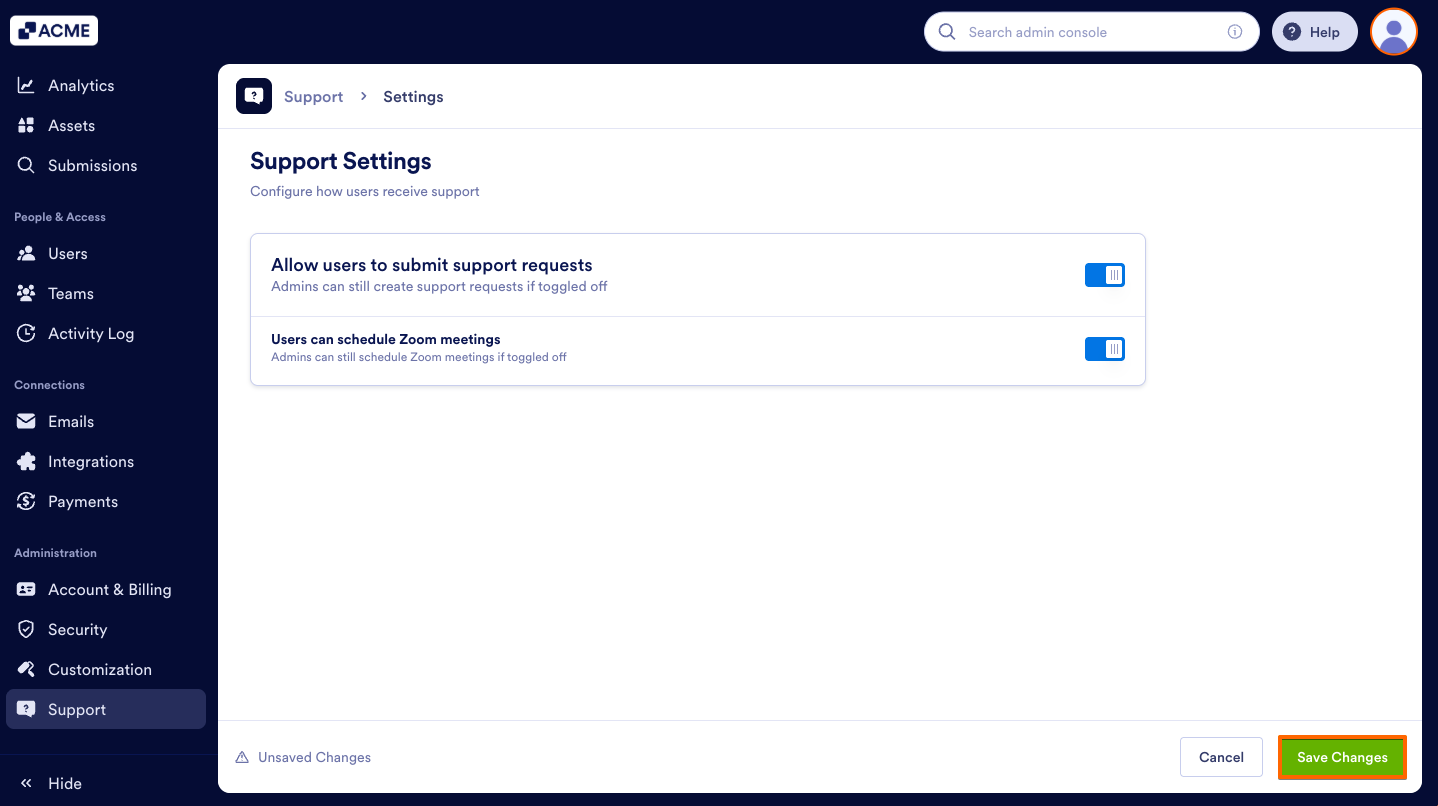Open the user profile avatar
1438x806 pixels.
pos(1394,32)
